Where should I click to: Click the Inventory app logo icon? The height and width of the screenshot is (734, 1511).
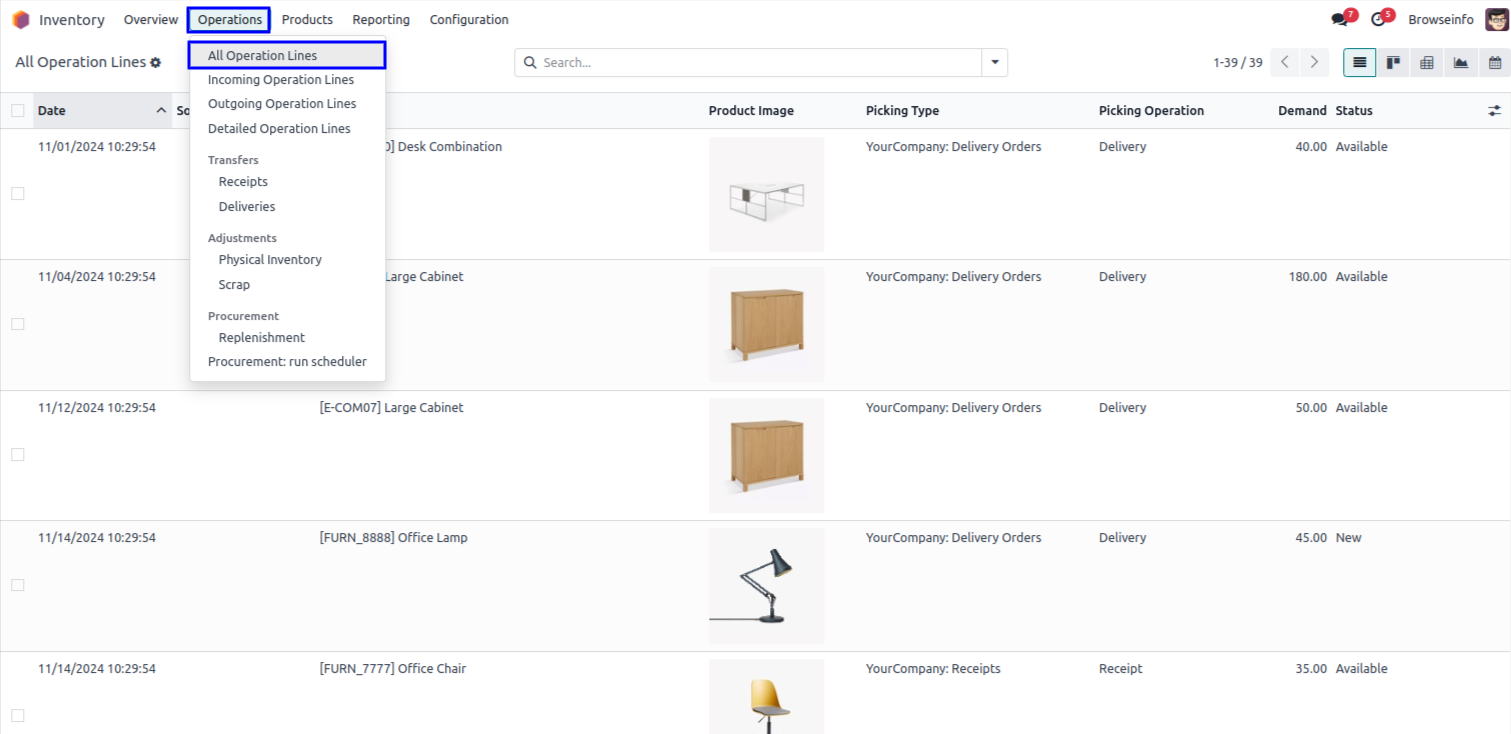(x=21, y=20)
